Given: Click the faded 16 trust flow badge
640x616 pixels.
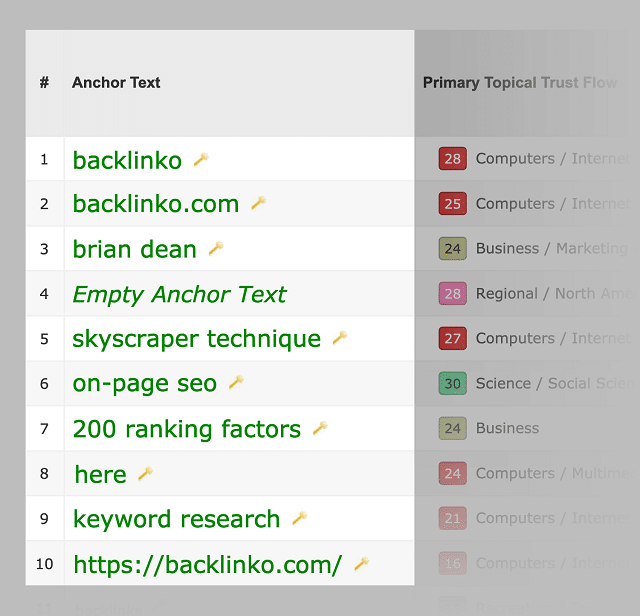Looking at the screenshot, I should click(x=453, y=563).
